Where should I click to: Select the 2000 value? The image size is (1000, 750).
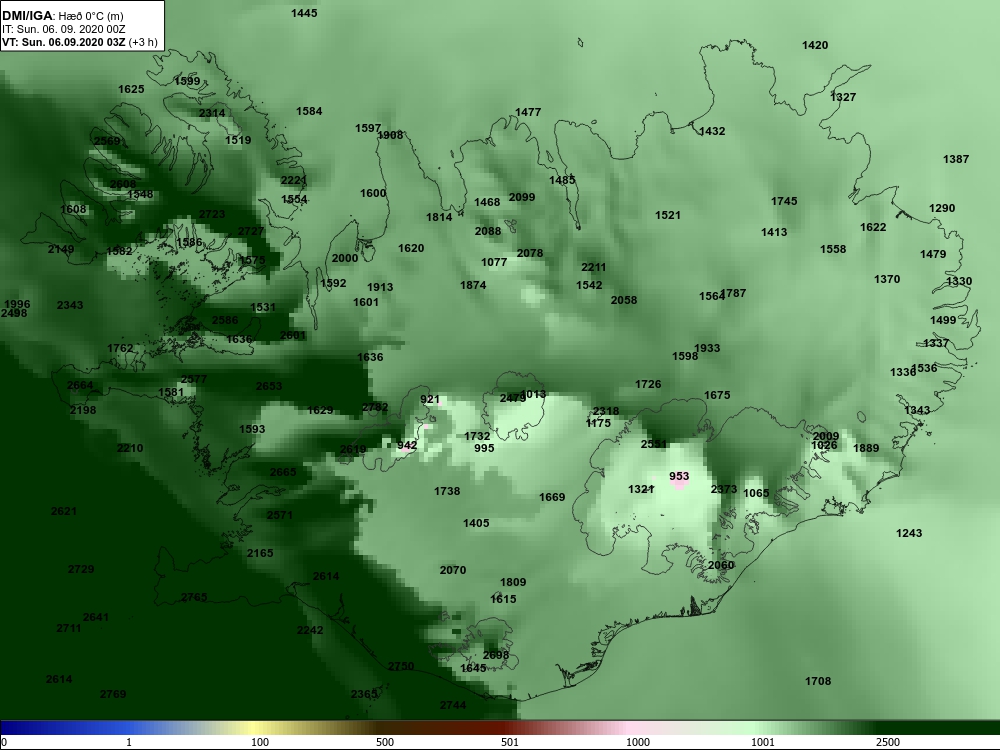345,258
